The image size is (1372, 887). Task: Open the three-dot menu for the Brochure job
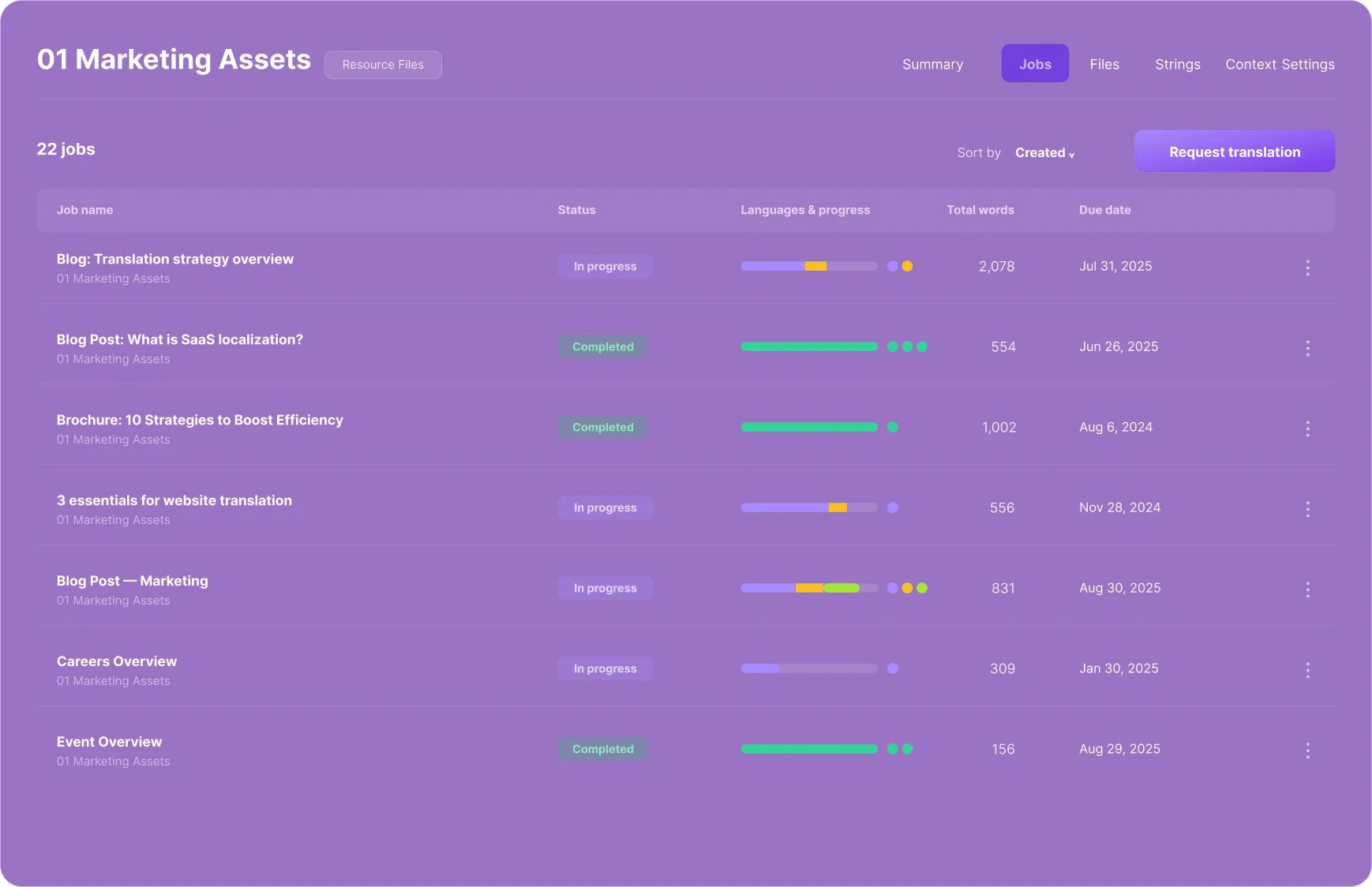[1307, 429]
